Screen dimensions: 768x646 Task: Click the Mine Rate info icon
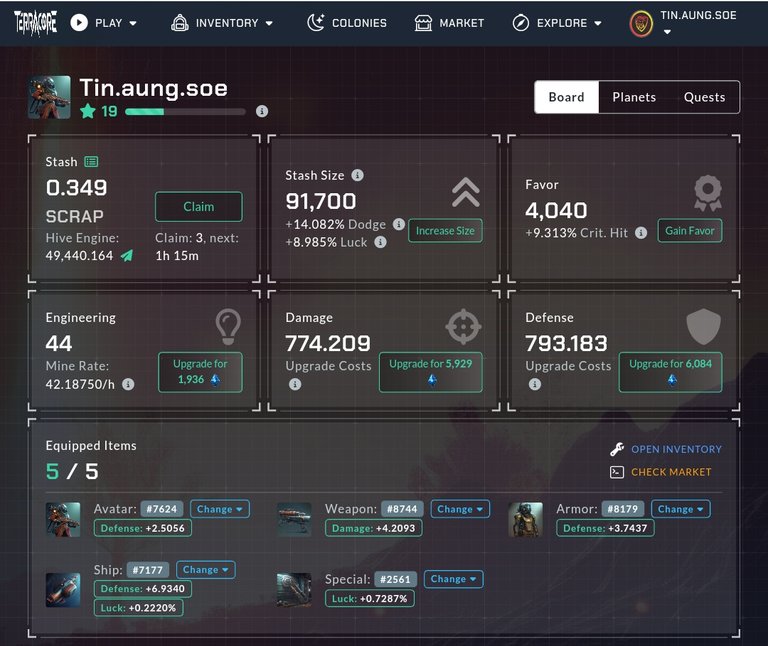coord(128,384)
